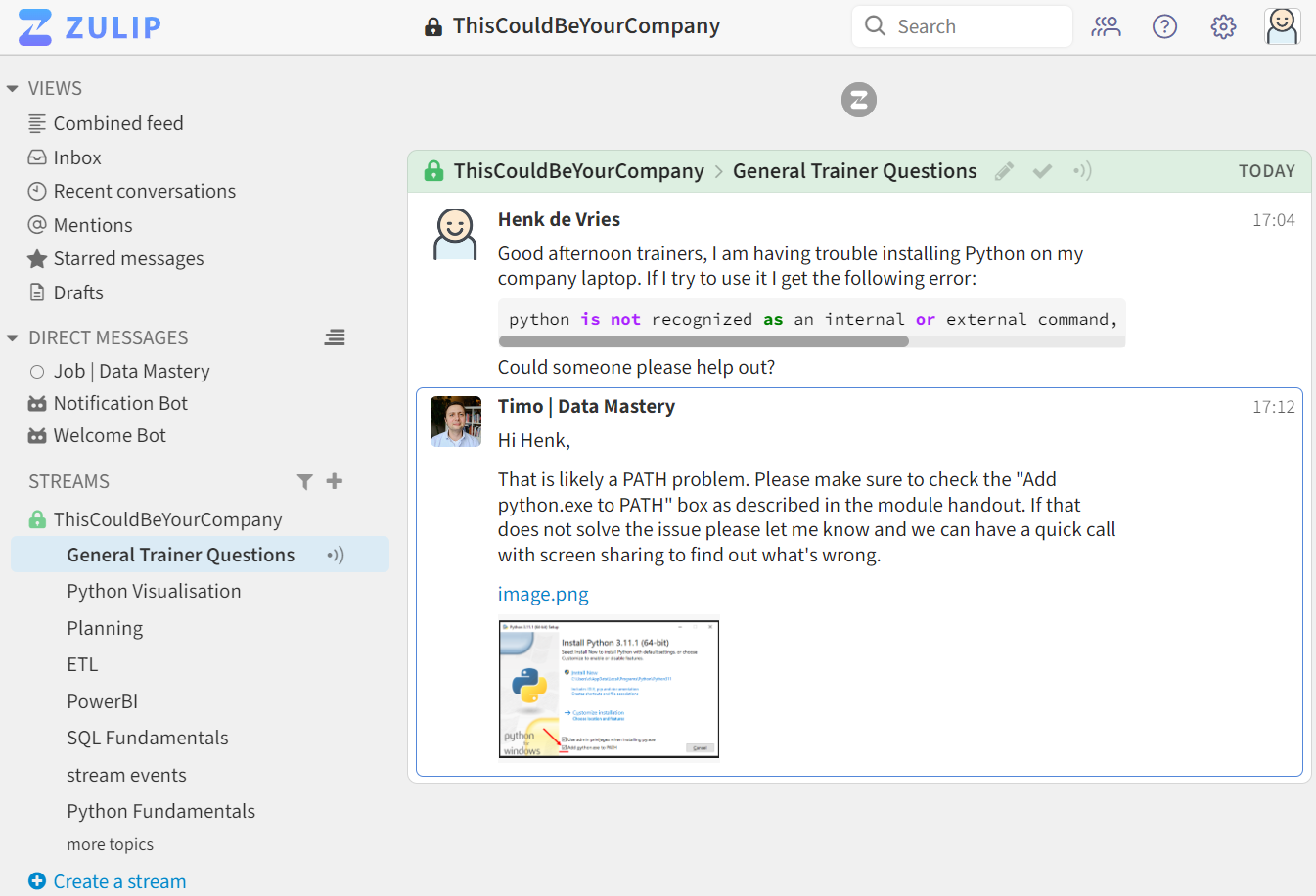This screenshot has width=1316, height=896.
Task: Toggle topic notification icon in message header
Action: point(1082,171)
